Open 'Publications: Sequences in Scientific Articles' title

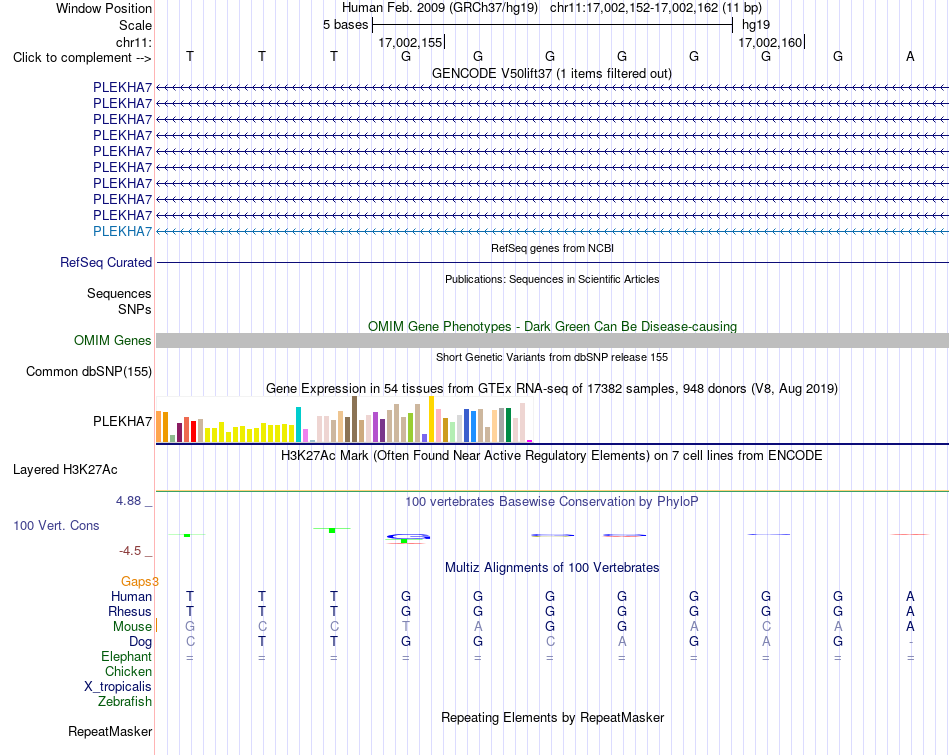click(x=552, y=279)
